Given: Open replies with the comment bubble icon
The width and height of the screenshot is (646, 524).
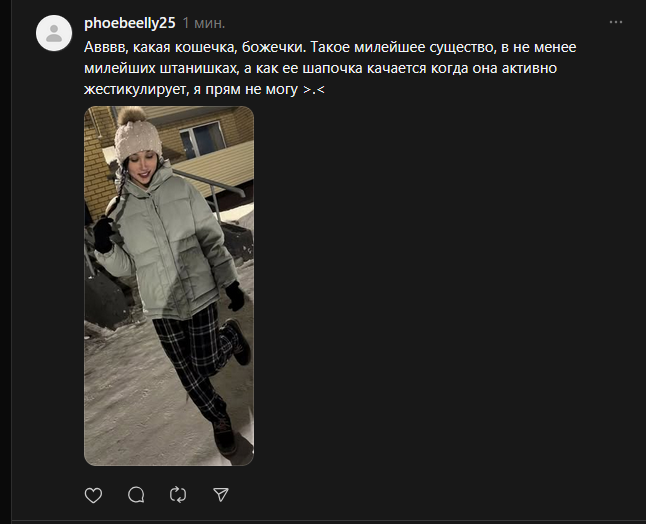Looking at the screenshot, I should click(136, 495).
